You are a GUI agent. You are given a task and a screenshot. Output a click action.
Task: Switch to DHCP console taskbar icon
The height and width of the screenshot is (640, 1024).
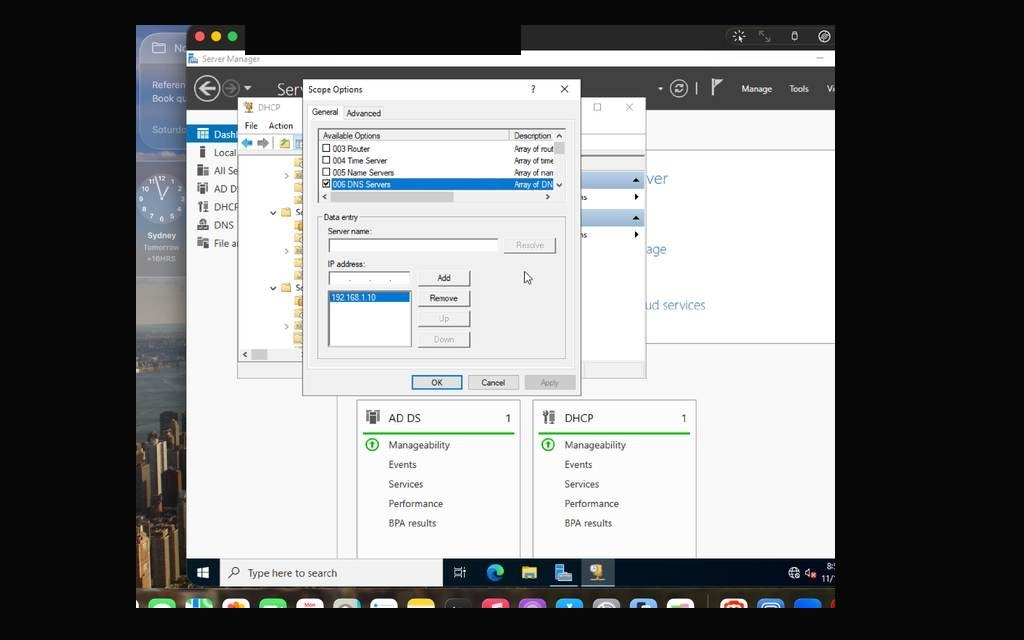point(597,573)
